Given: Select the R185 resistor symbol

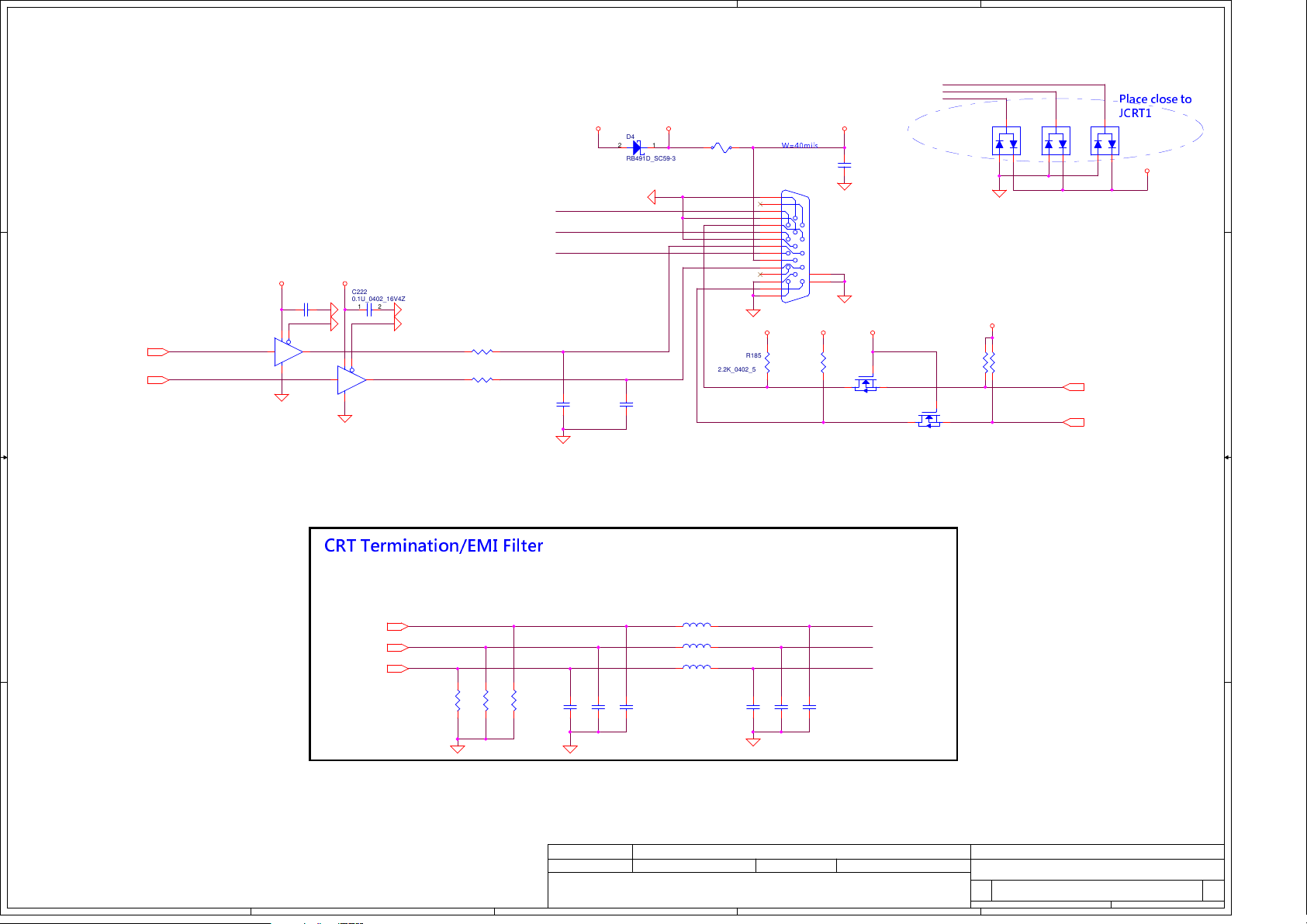Looking at the screenshot, I should click(x=767, y=362).
